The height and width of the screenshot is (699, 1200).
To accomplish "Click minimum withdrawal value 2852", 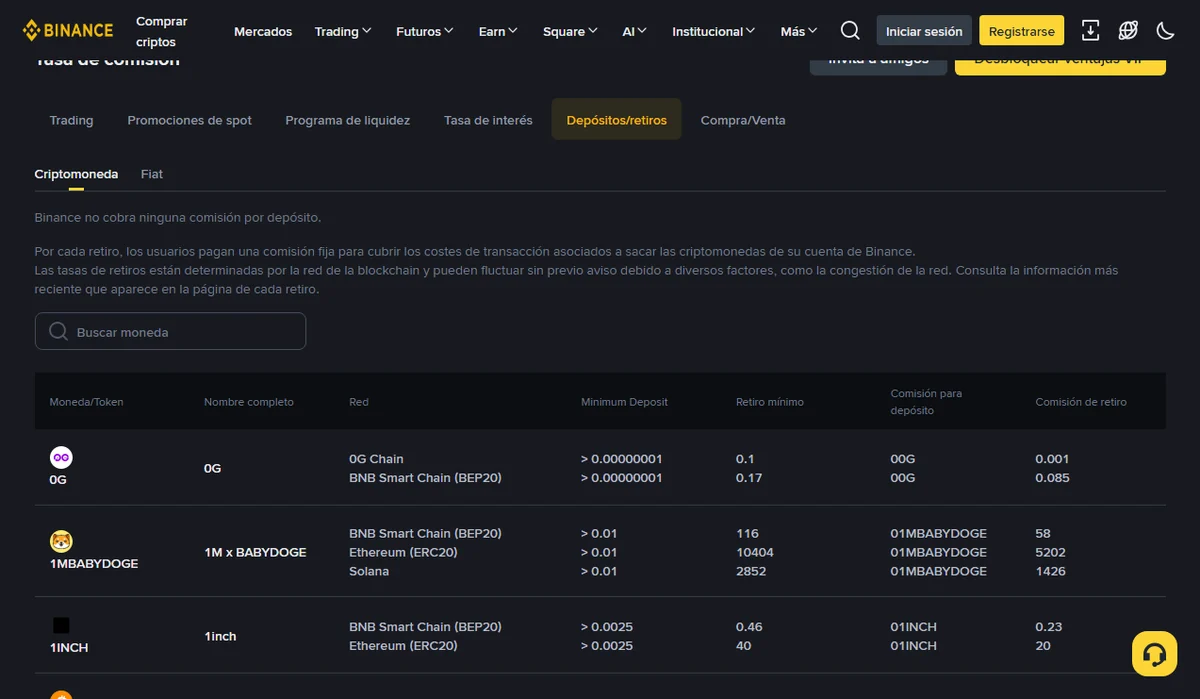I will pos(751,571).
